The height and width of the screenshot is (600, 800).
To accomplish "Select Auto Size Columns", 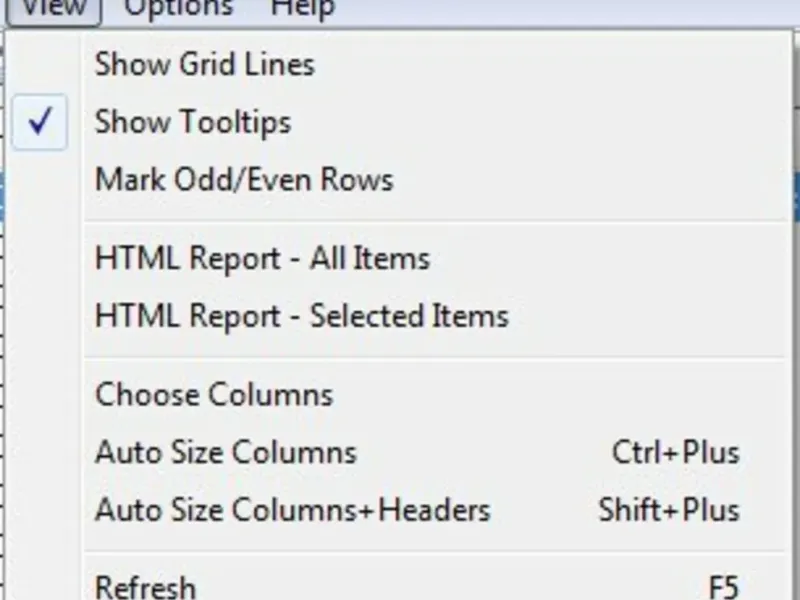I will tap(225, 452).
